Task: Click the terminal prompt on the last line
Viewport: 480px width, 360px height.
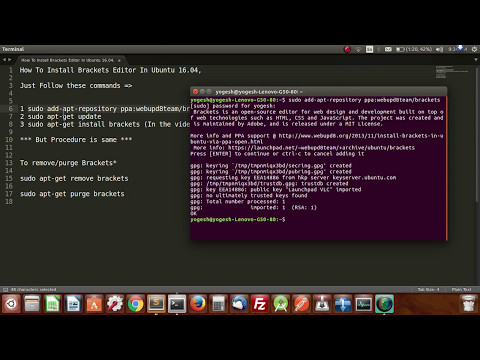Action: pos(237,219)
